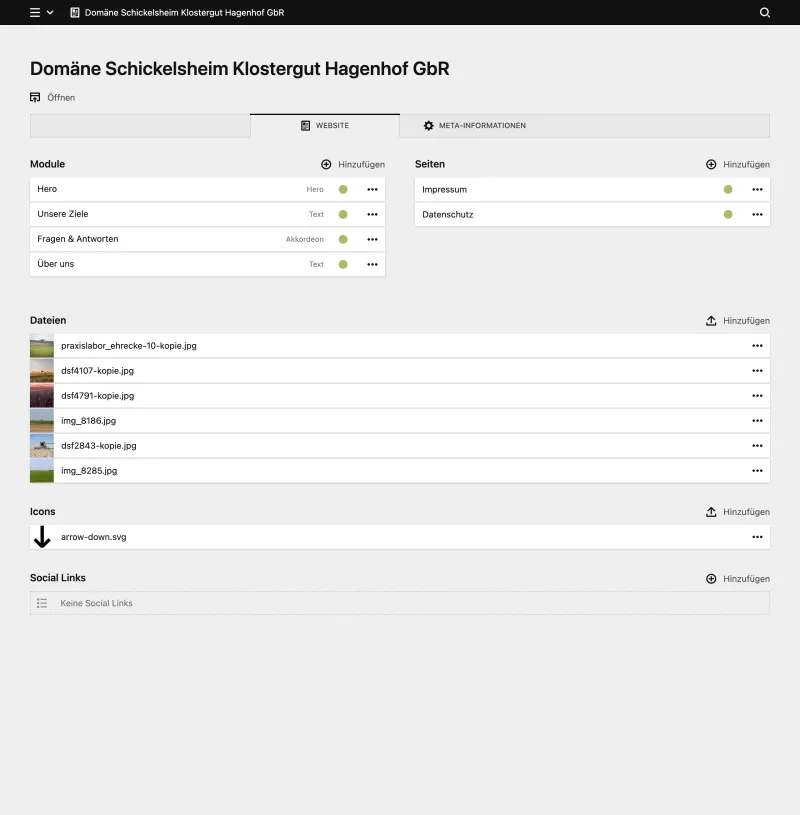Toggle the green status dot for Hero module
The image size is (800, 815).
342,189
